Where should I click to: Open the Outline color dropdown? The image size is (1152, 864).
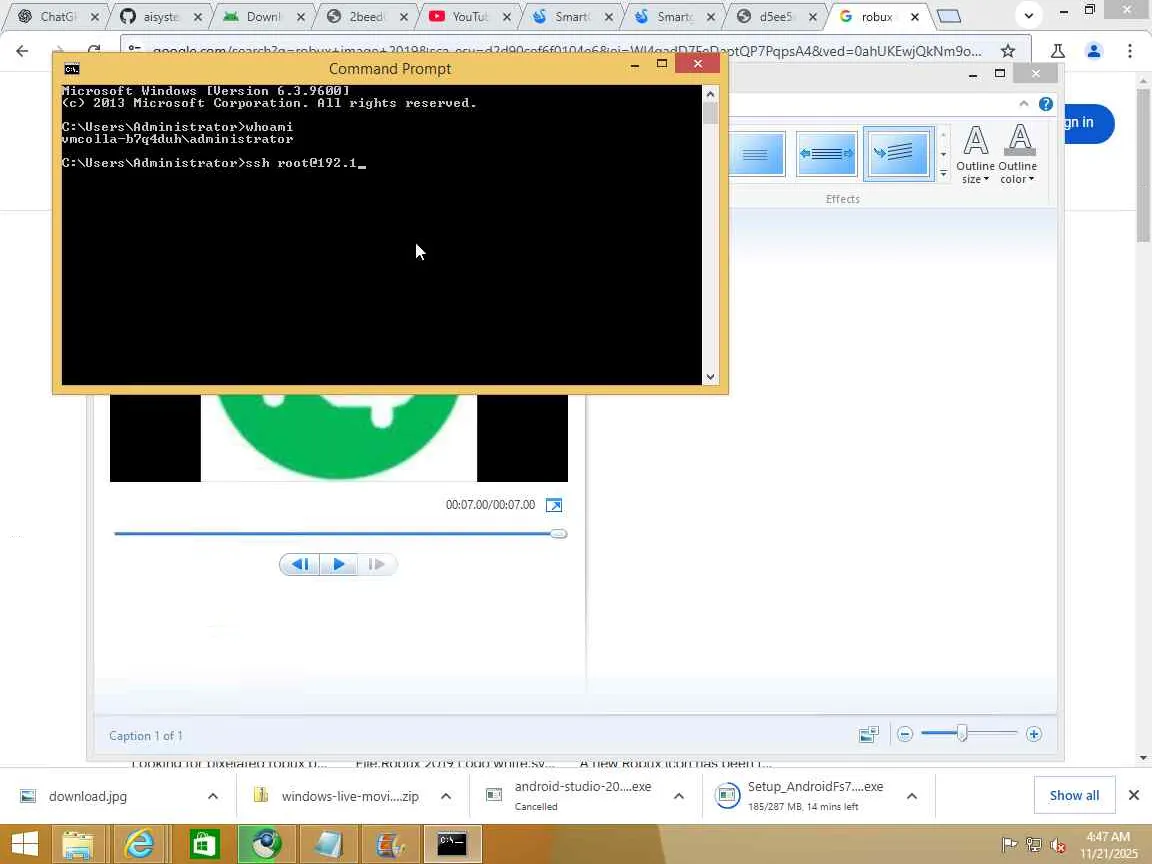(1018, 154)
